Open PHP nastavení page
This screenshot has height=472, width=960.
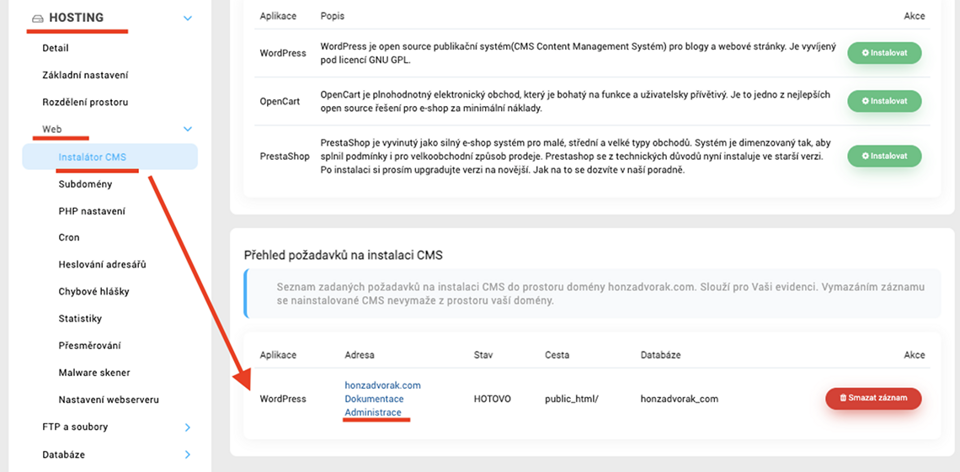pyautogui.click(x=92, y=211)
